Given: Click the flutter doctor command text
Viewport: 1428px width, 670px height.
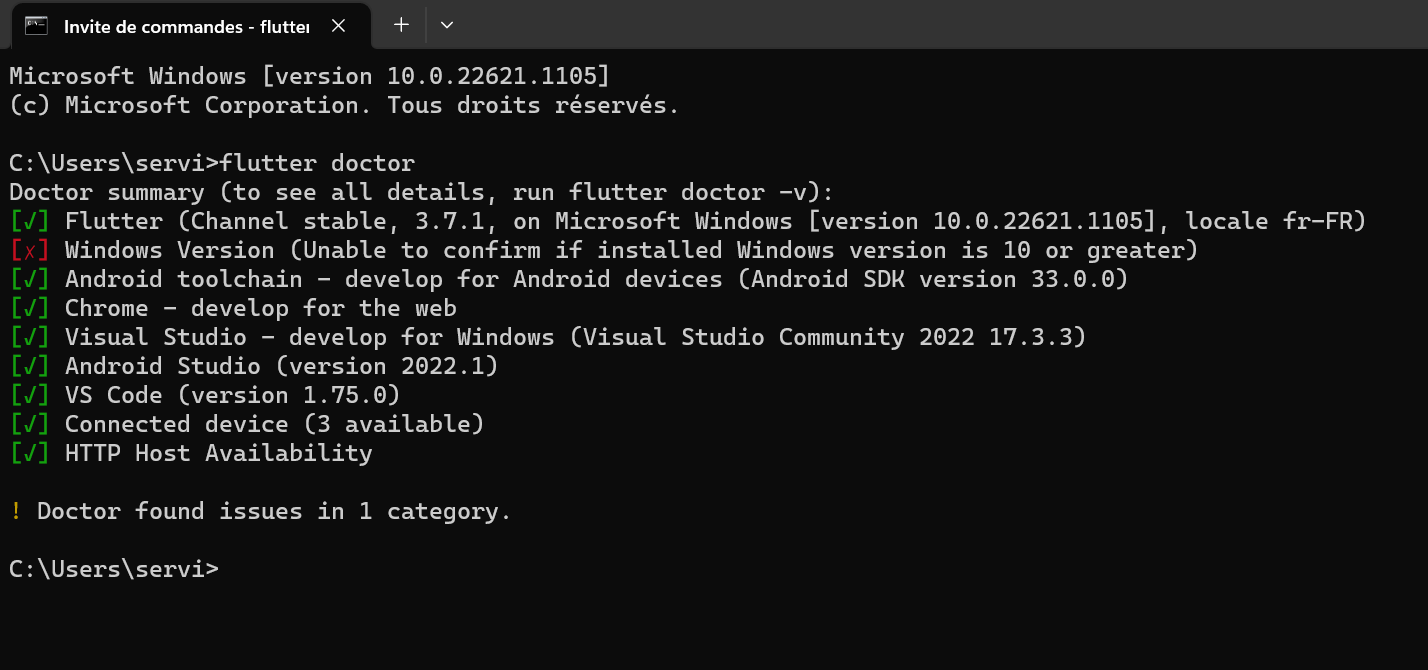Looking at the screenshot, I should click(x=320, y=162).
